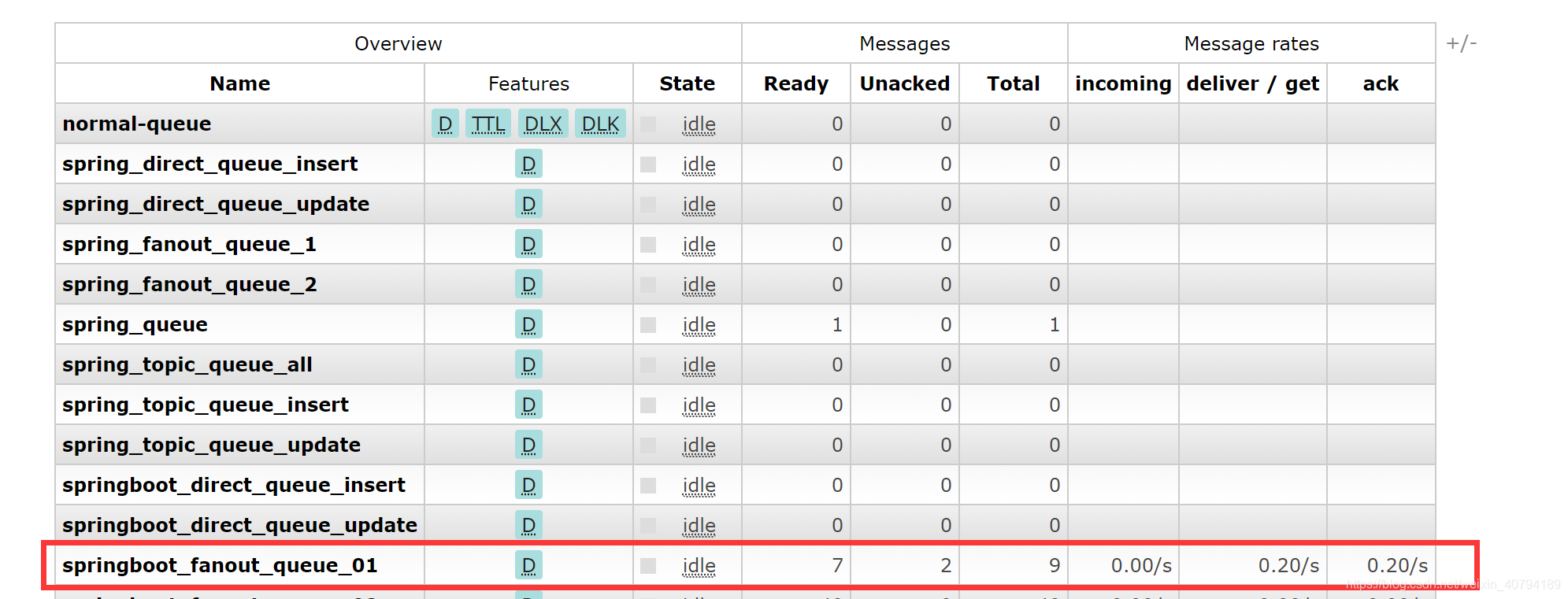The height and width of the screenshot is (599, 1568).
Task: Open the springboot_direct_queue_update queue
Action: coord(239,525)
